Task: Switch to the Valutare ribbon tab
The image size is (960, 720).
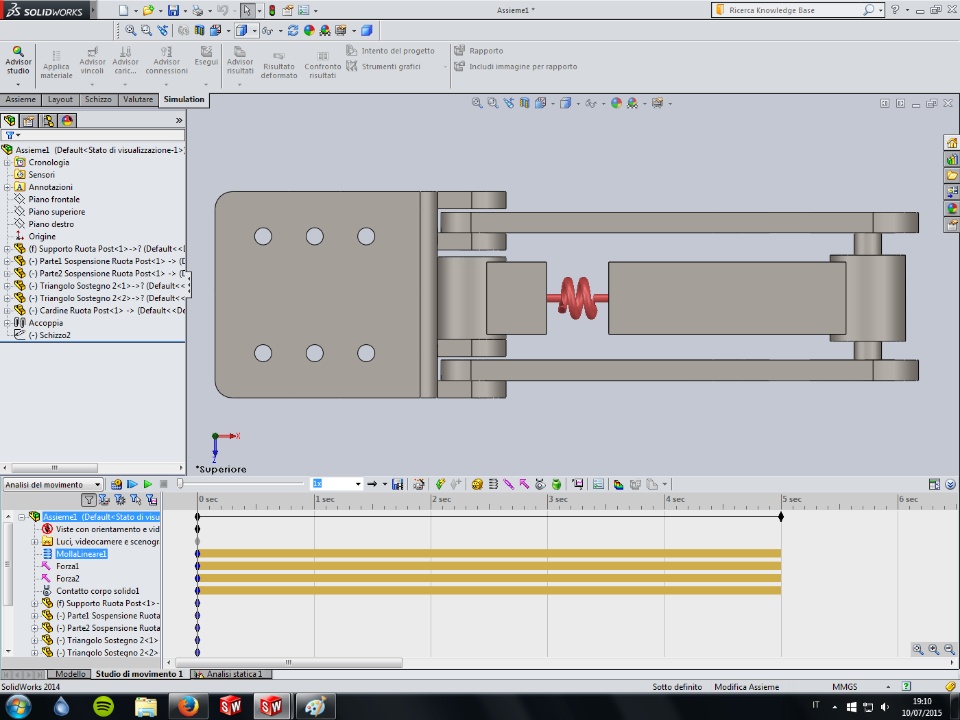Action: tap(138, 100)
